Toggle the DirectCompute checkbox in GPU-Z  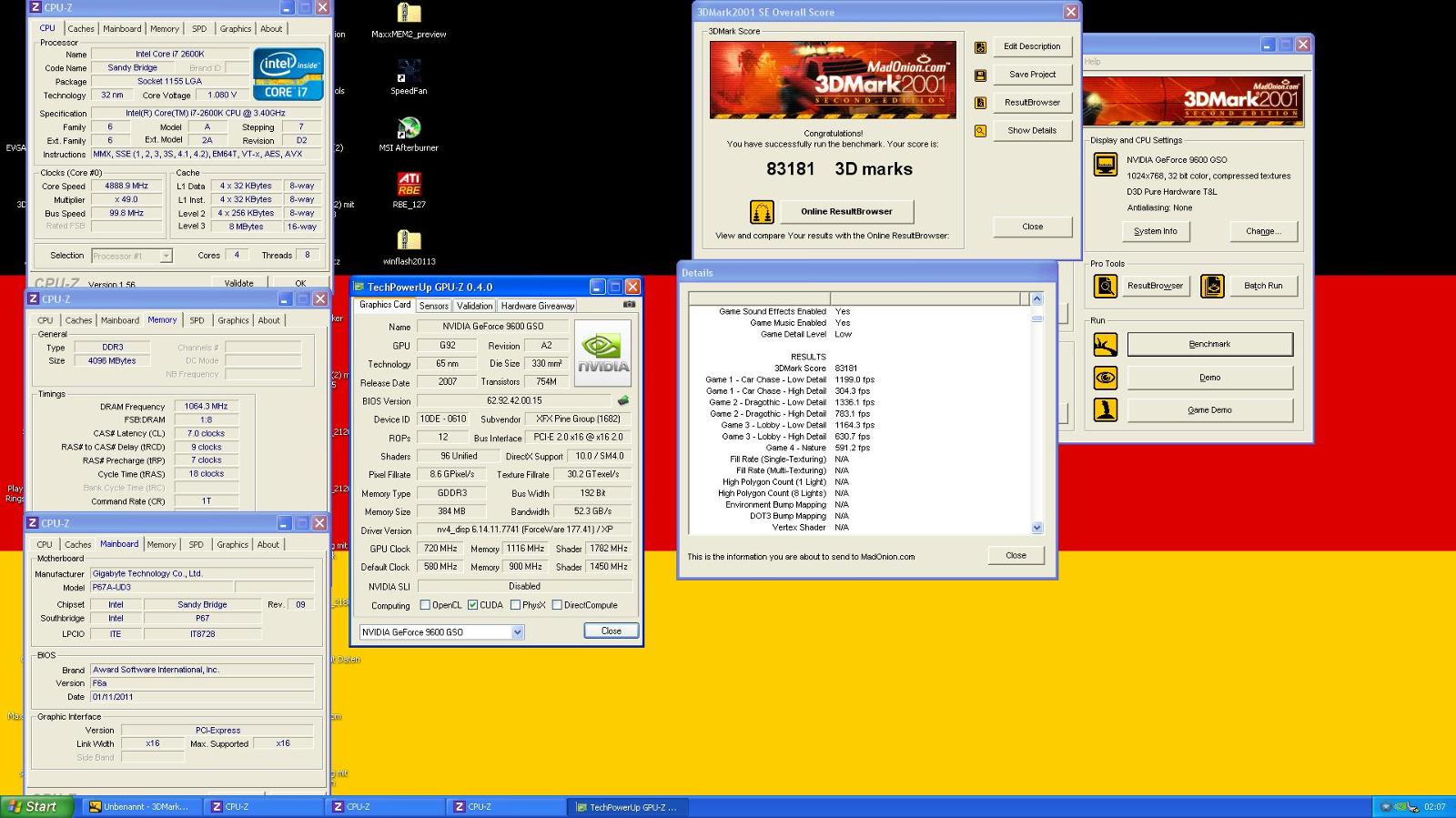point(556,605)
